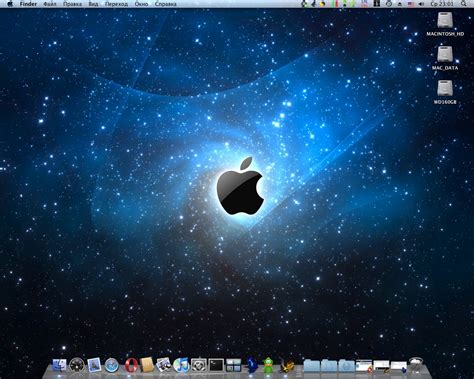
Task: Expand the third folder stack in Dock
Action: coord(346,366)
